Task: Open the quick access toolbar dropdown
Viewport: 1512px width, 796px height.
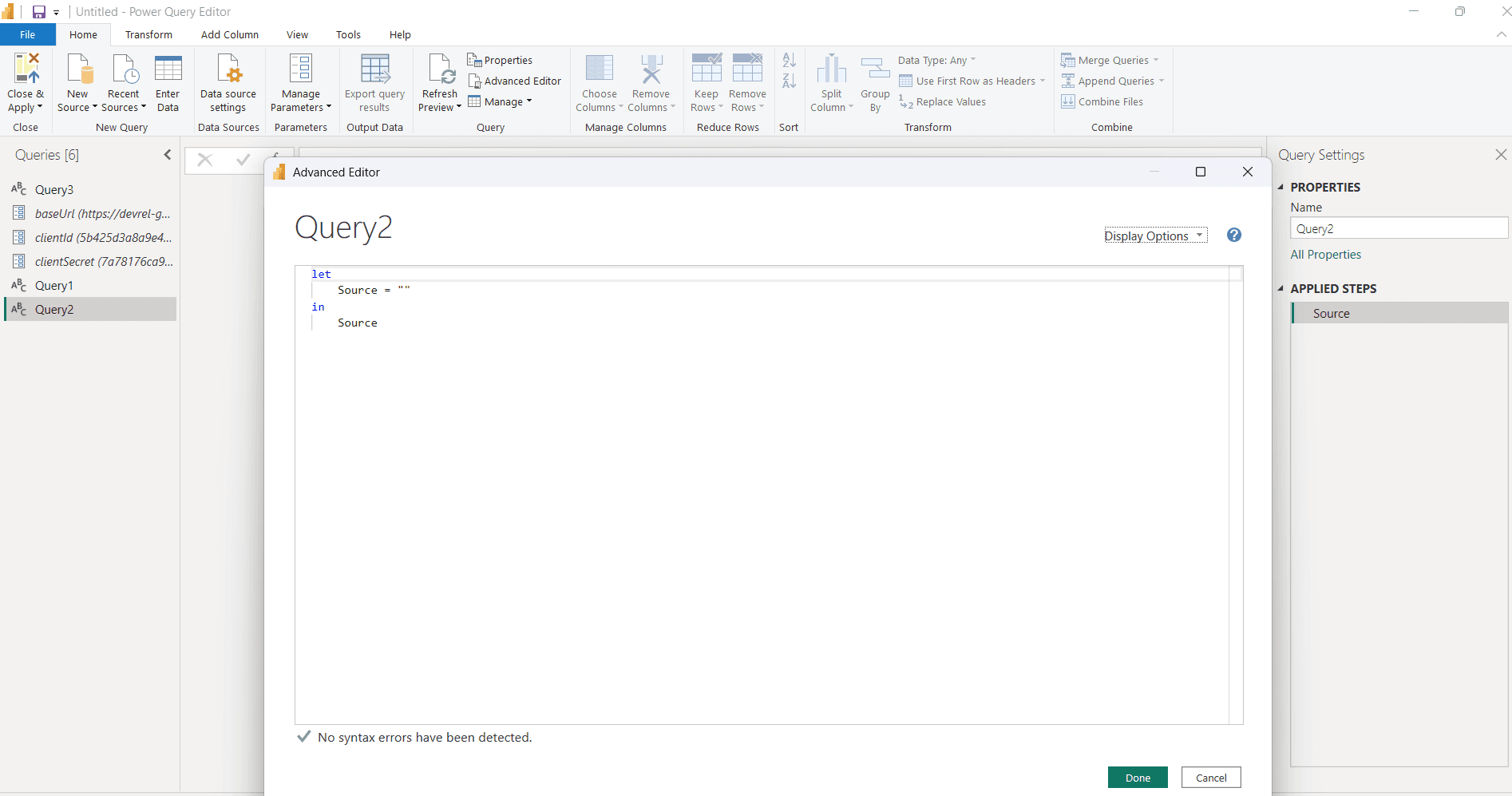Action: click(57, 13)
